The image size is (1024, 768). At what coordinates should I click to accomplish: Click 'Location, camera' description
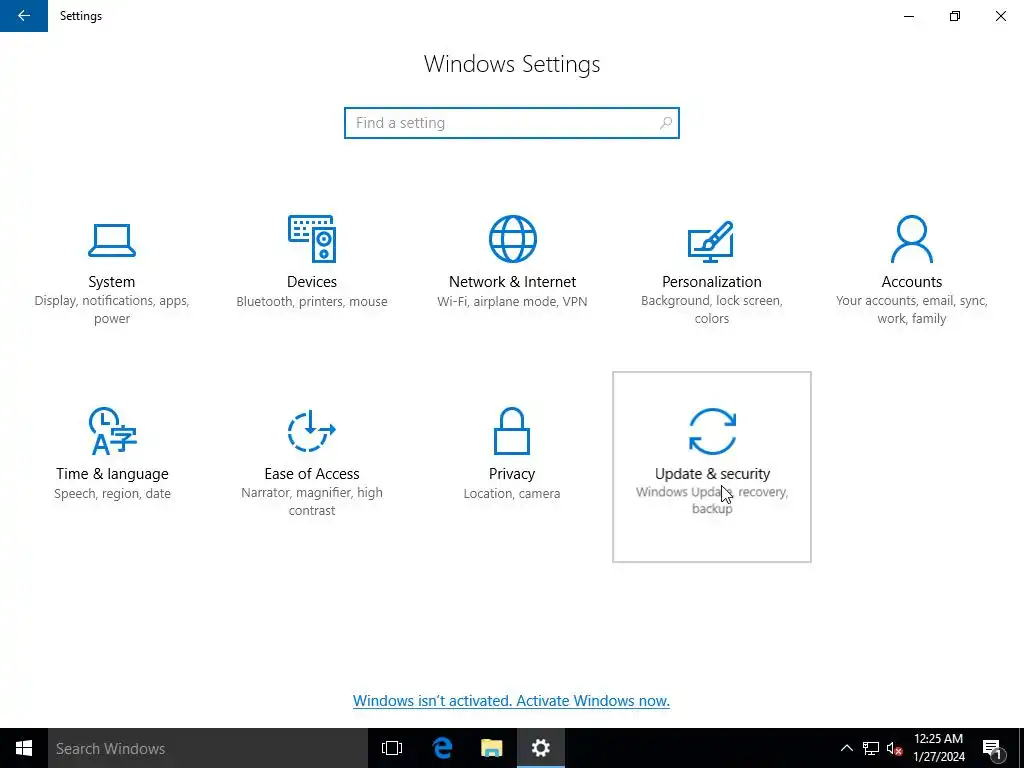(x=512, y=493)
